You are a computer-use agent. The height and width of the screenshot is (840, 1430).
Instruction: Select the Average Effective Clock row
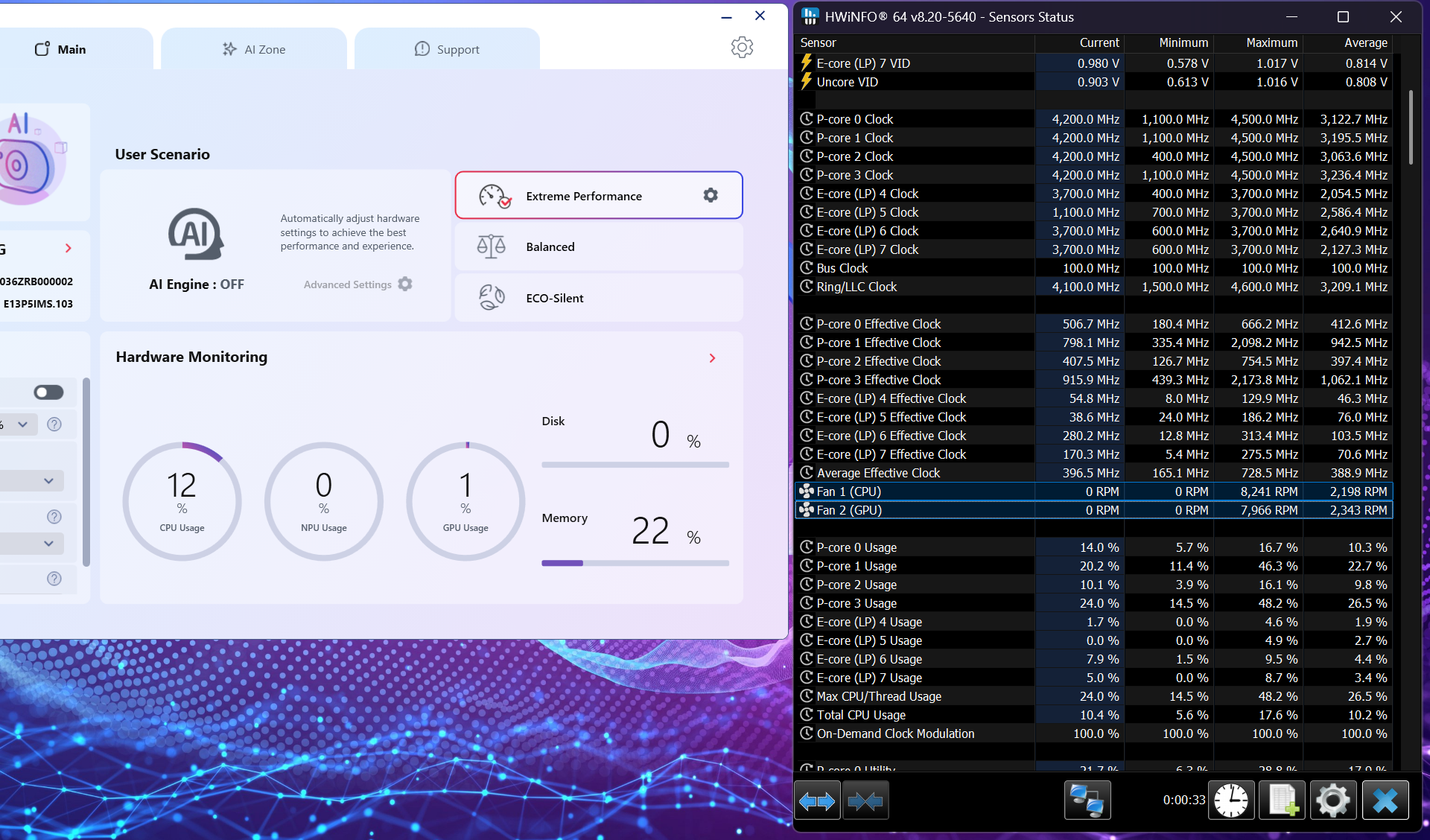[1094, 473]
